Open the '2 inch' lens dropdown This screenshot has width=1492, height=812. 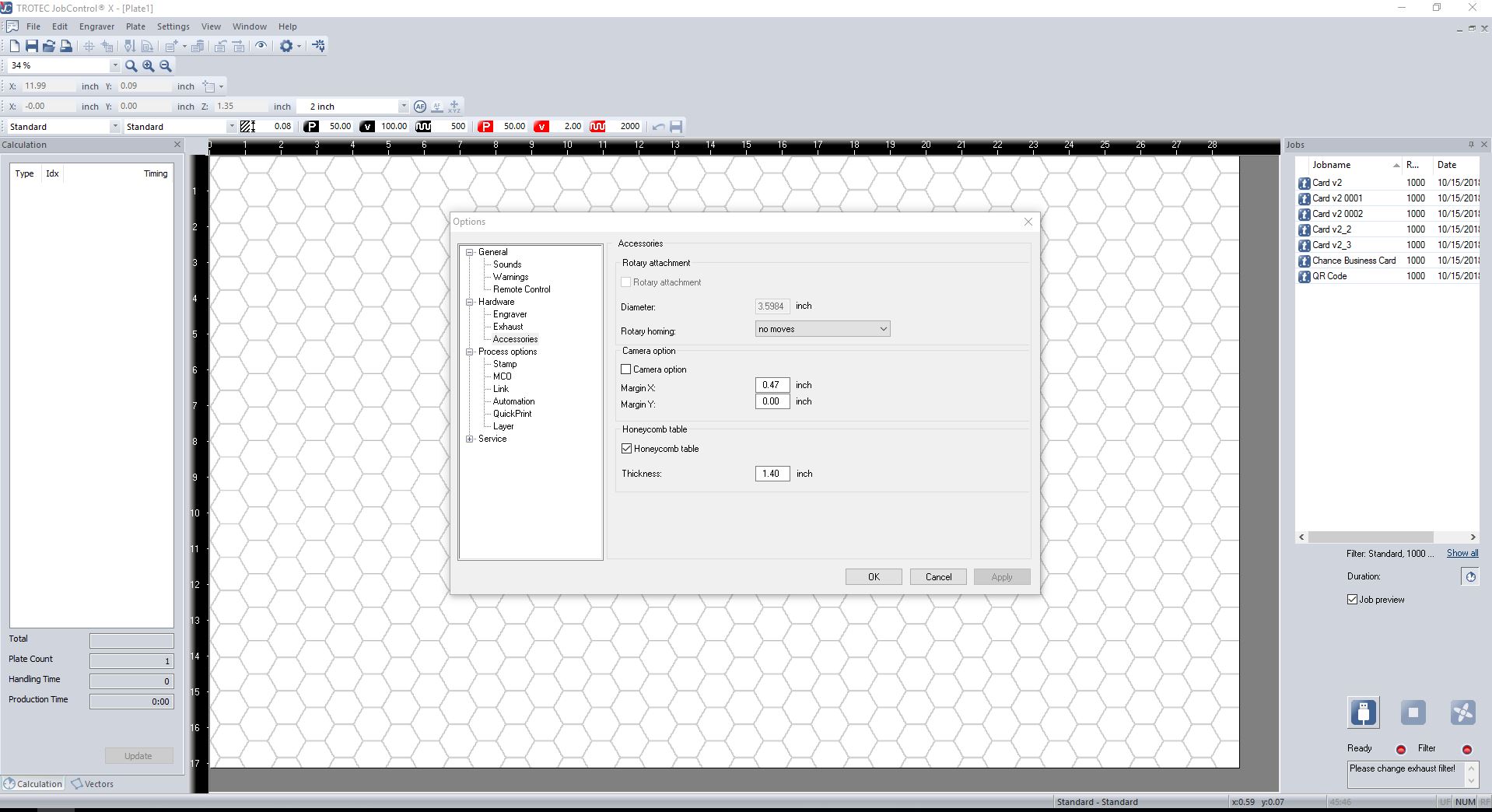tap(403, 107)
